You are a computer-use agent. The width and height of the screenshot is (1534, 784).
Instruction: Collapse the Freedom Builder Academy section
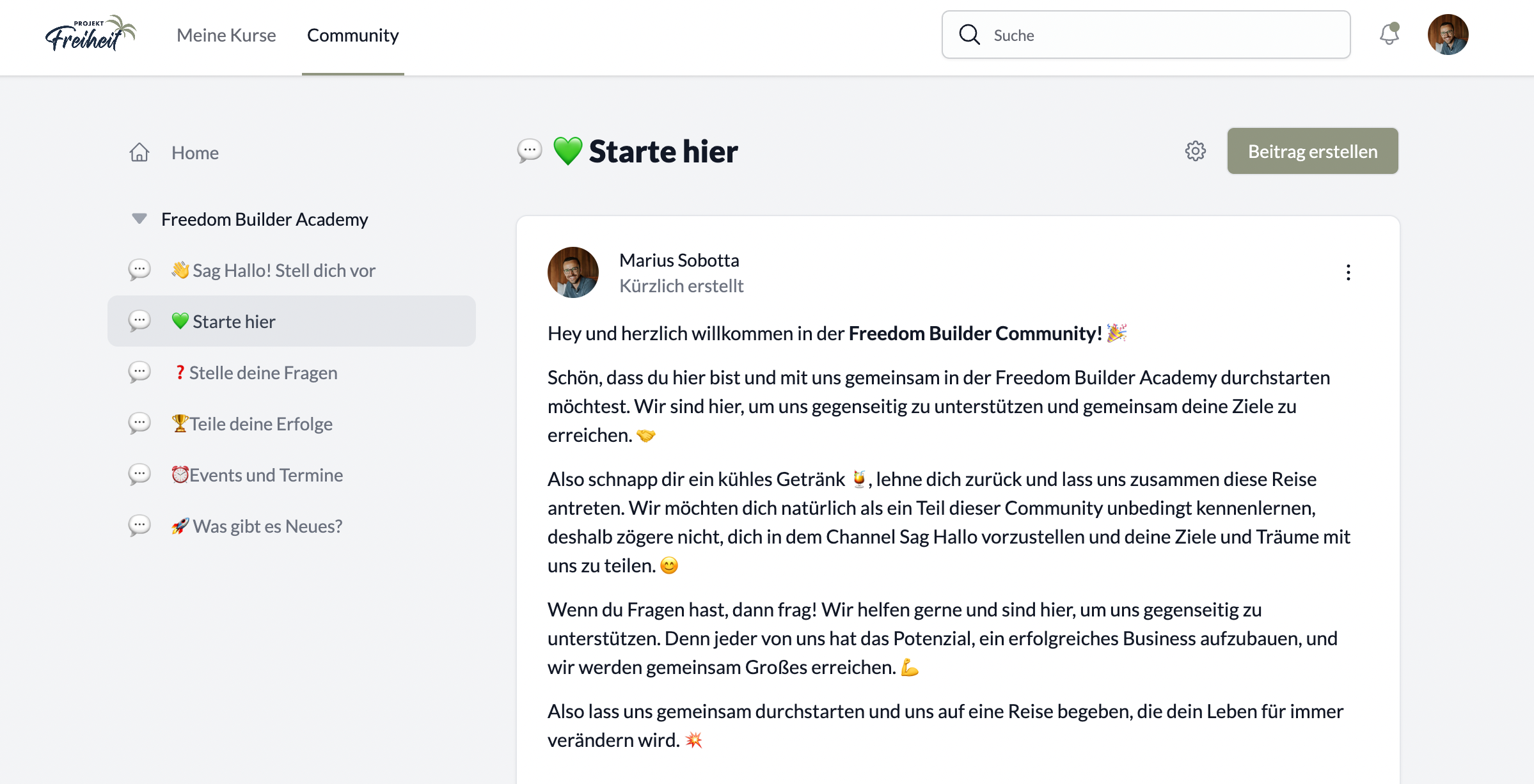139,219
